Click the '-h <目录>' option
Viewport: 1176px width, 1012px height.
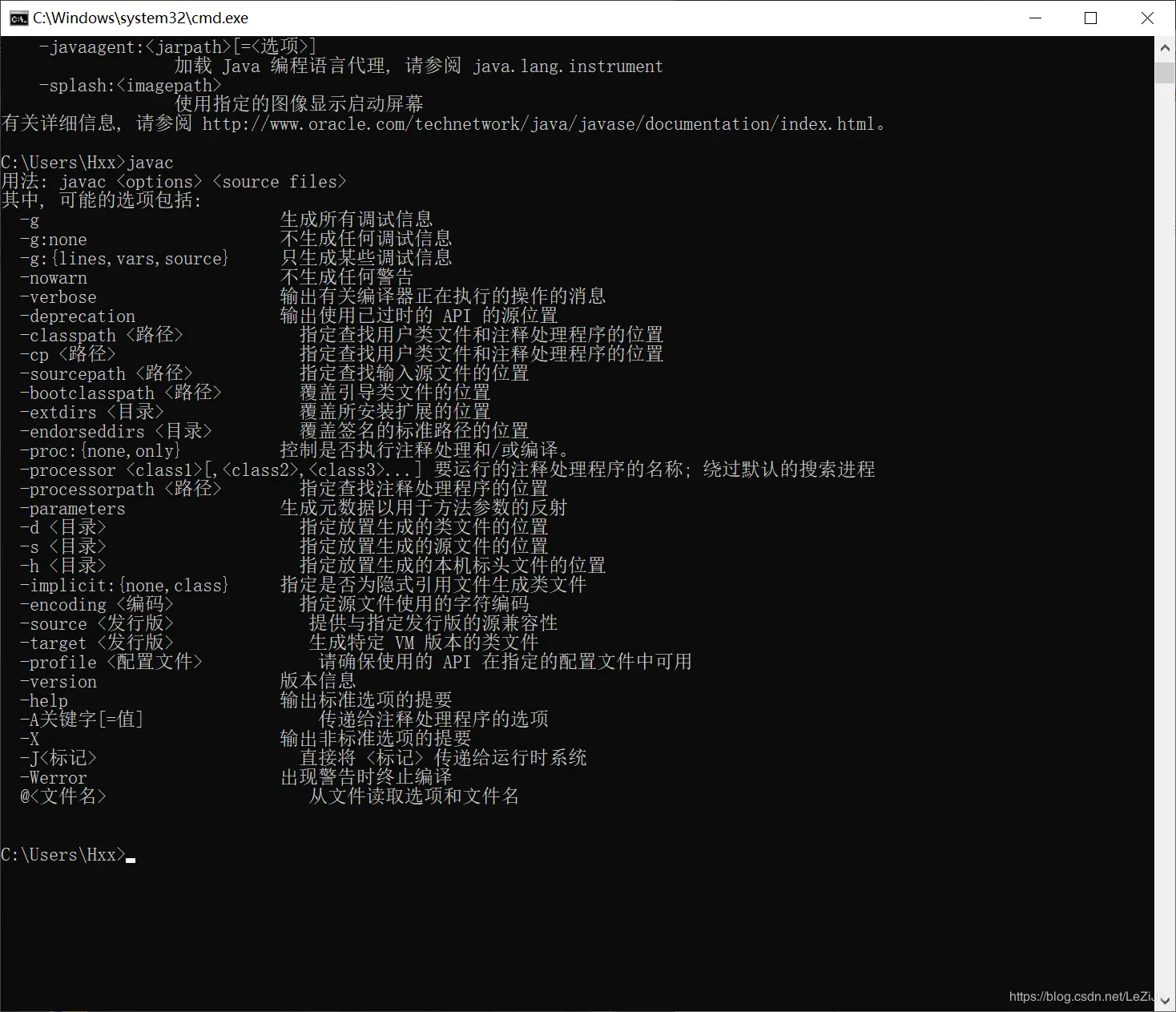pos(63,566)
